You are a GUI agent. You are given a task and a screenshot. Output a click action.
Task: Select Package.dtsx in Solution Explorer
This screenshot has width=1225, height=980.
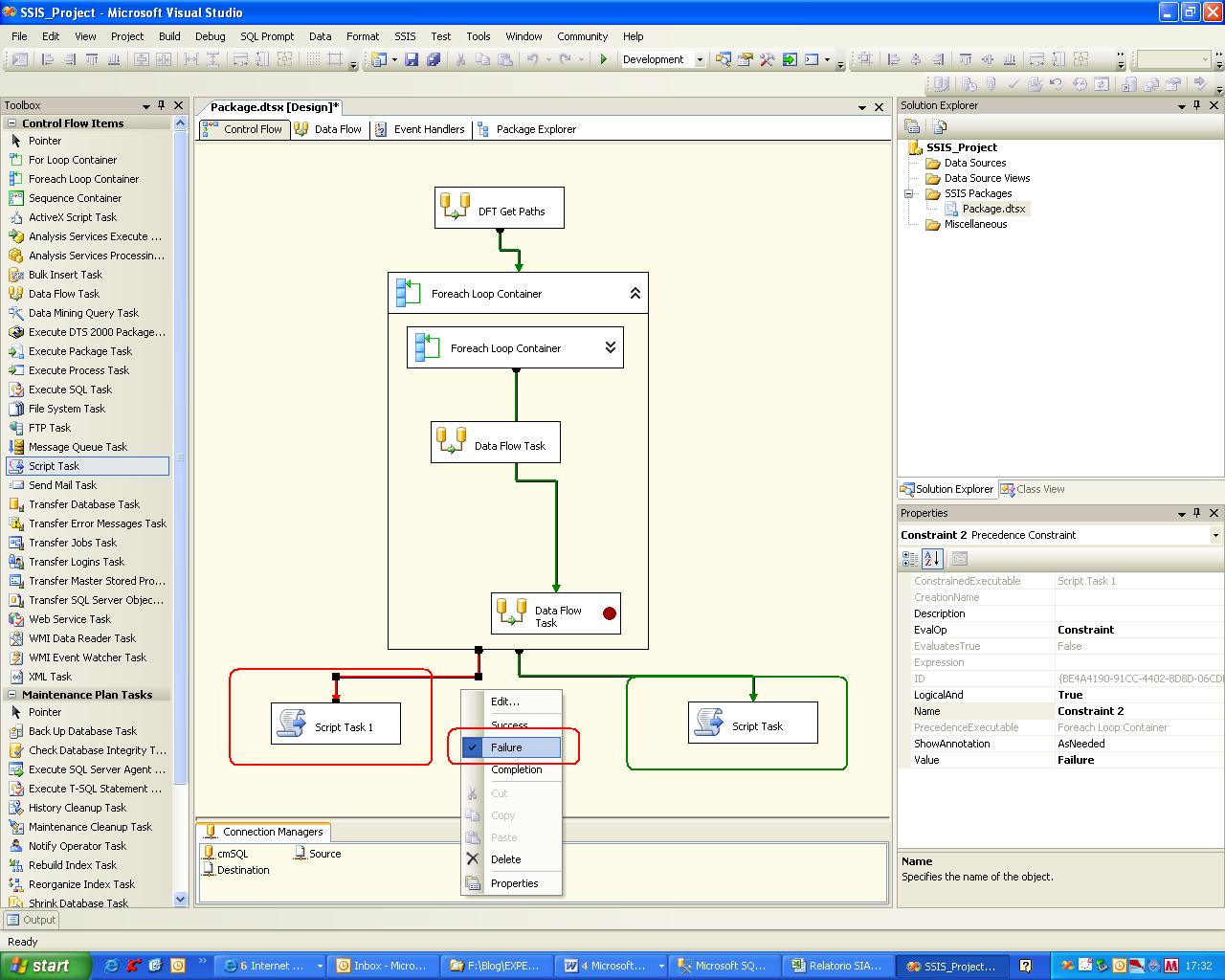[986, 209]
